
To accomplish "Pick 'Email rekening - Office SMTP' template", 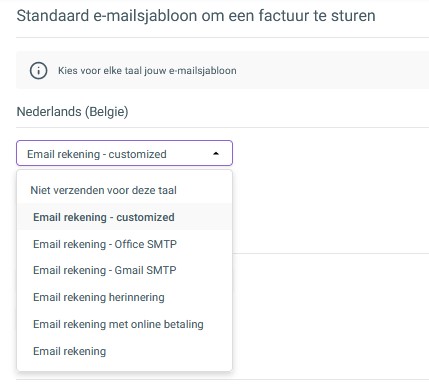I will 124,244.
